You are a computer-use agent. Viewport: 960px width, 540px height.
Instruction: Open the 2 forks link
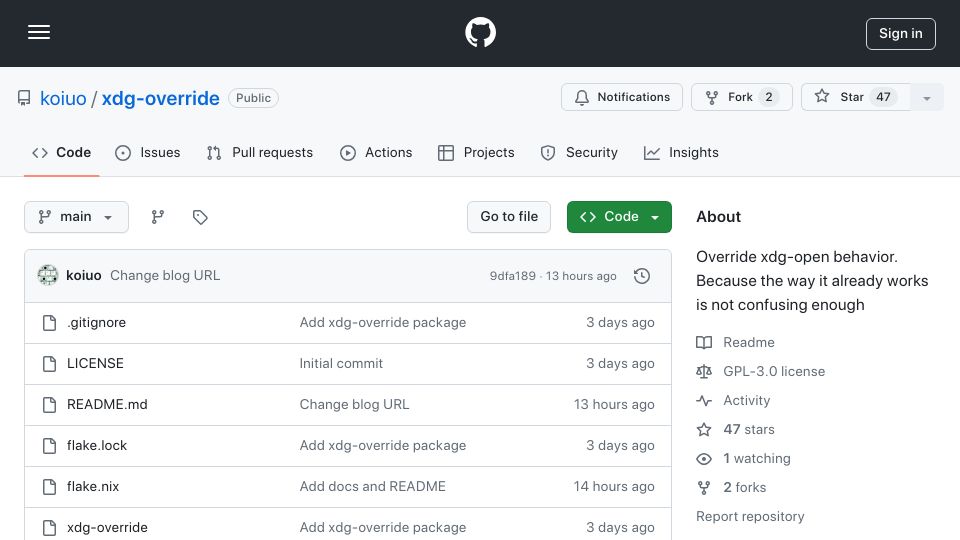[x=731, y=487]
